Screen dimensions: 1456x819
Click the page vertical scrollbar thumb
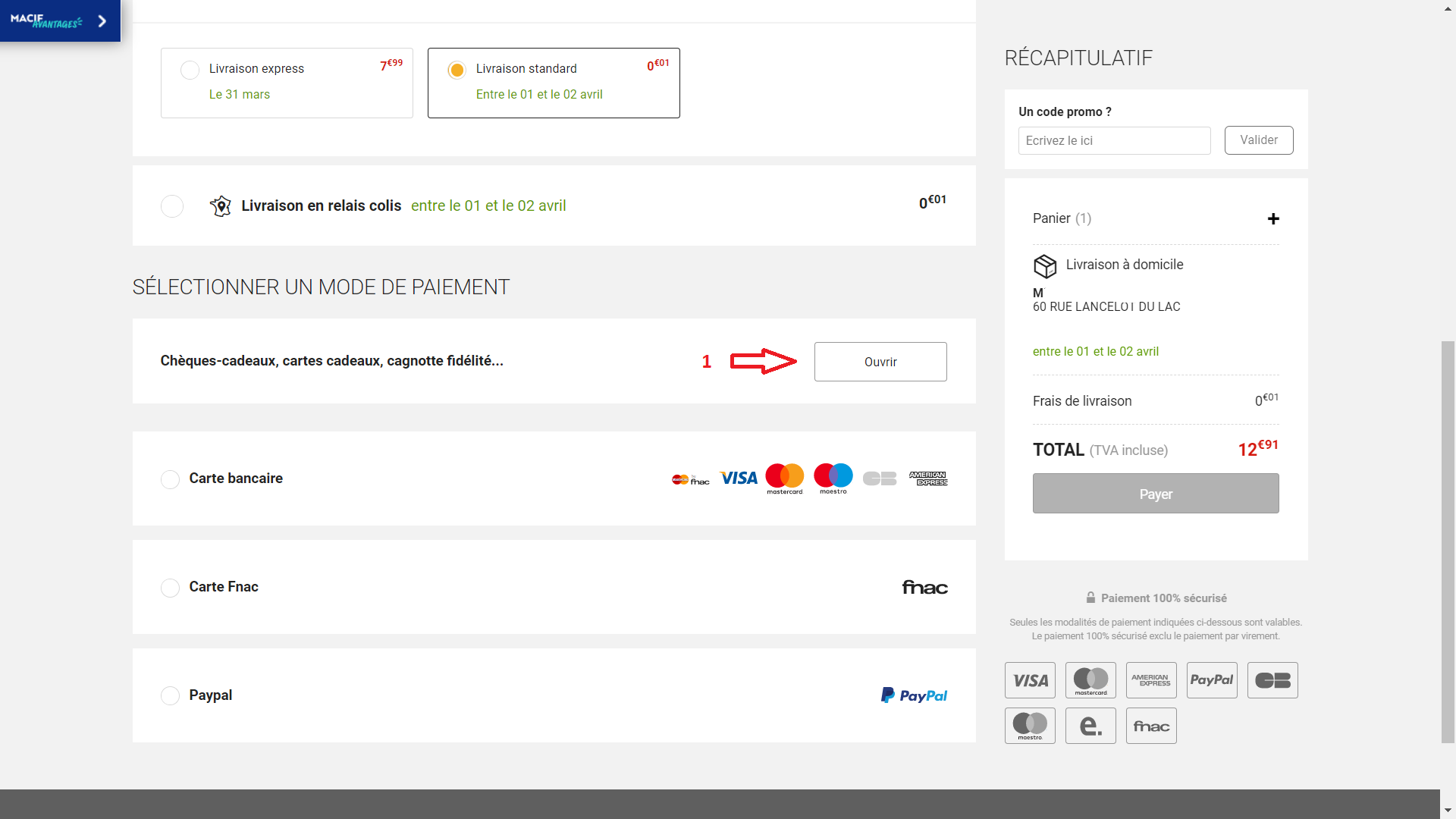pos(1448,541)
